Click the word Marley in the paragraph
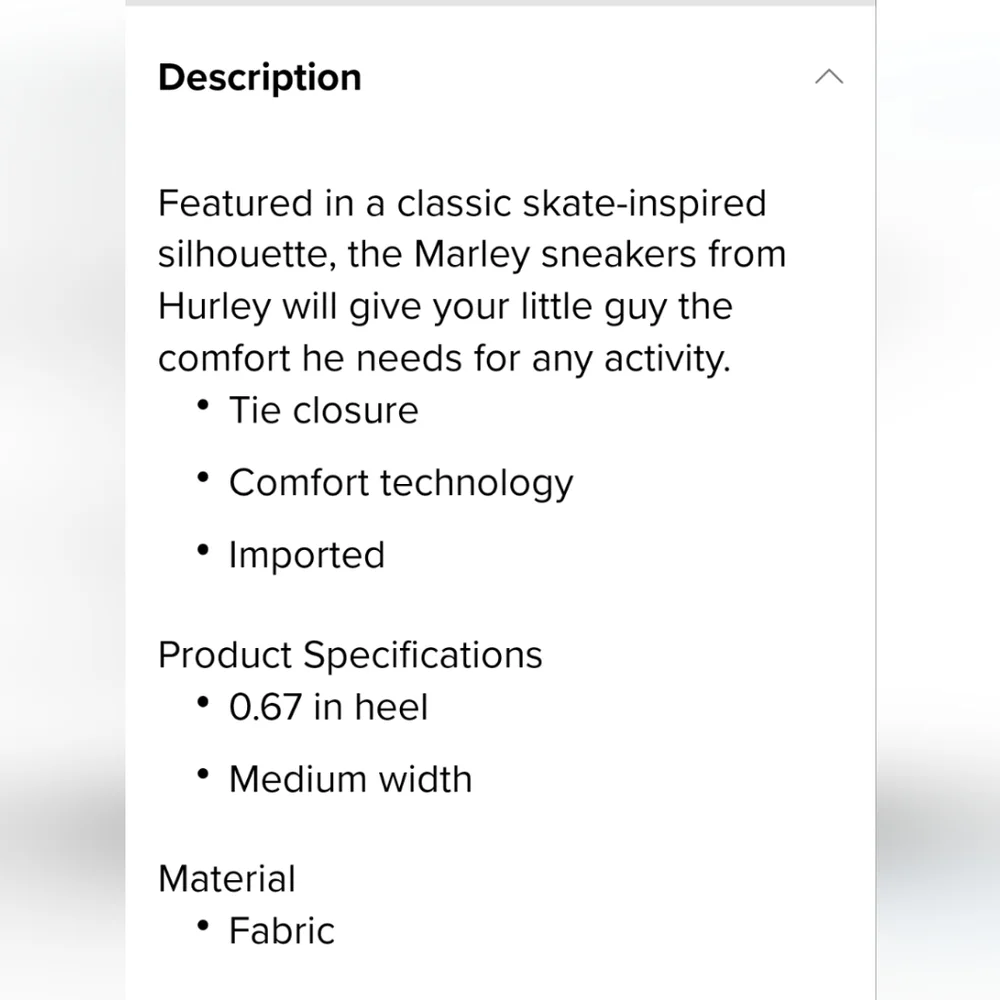The image size is (1000, 1000). point(472,254)
